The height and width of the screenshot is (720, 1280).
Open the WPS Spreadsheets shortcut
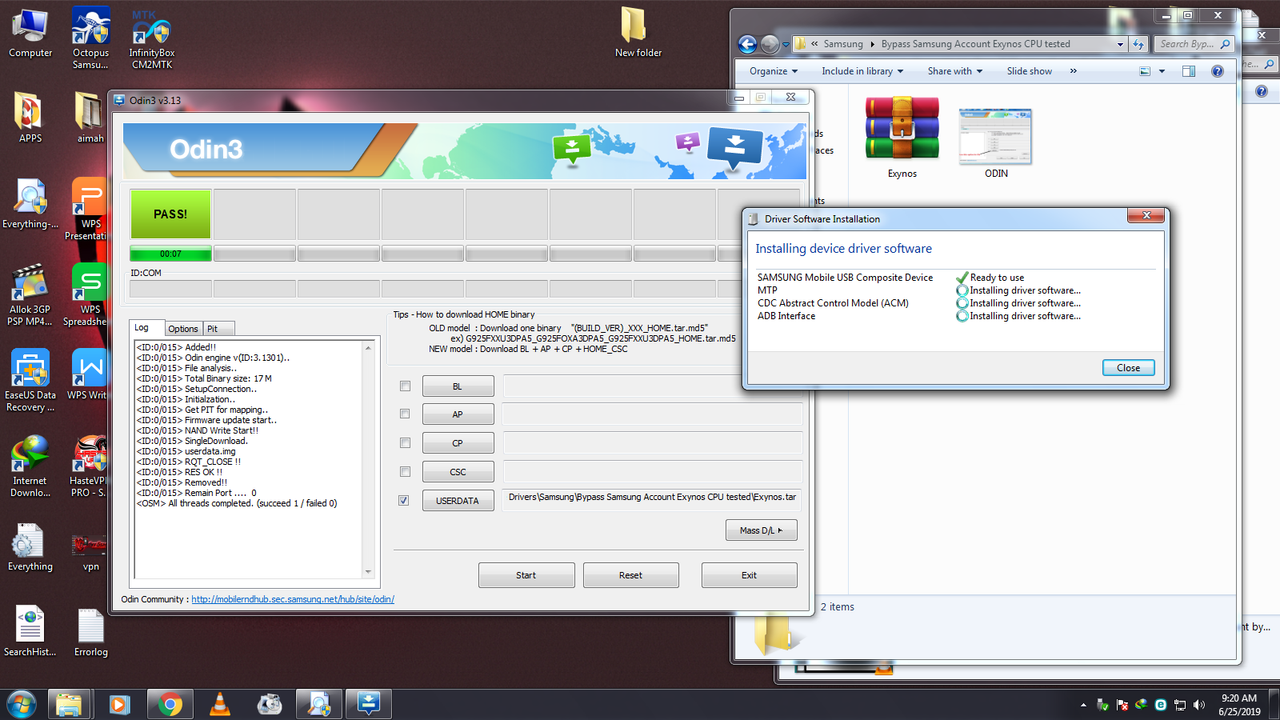90,296
